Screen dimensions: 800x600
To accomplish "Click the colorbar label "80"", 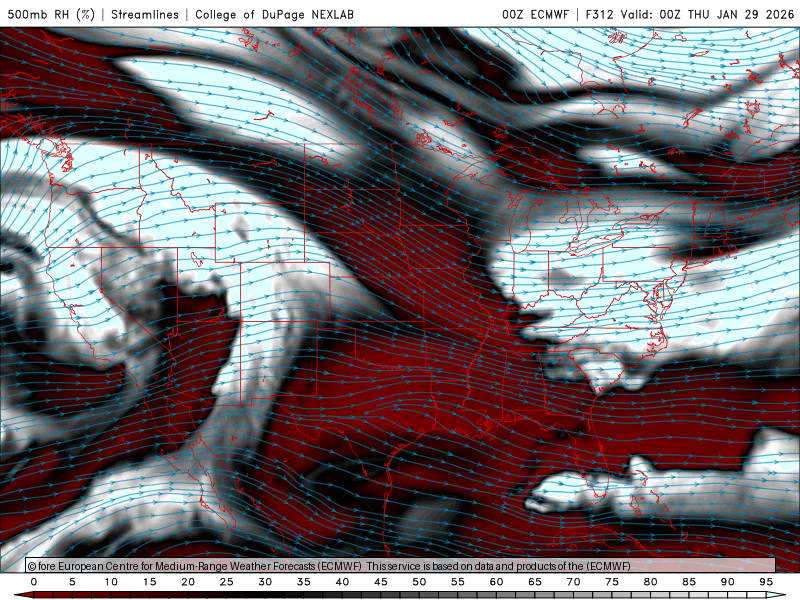I will (651, 582).
